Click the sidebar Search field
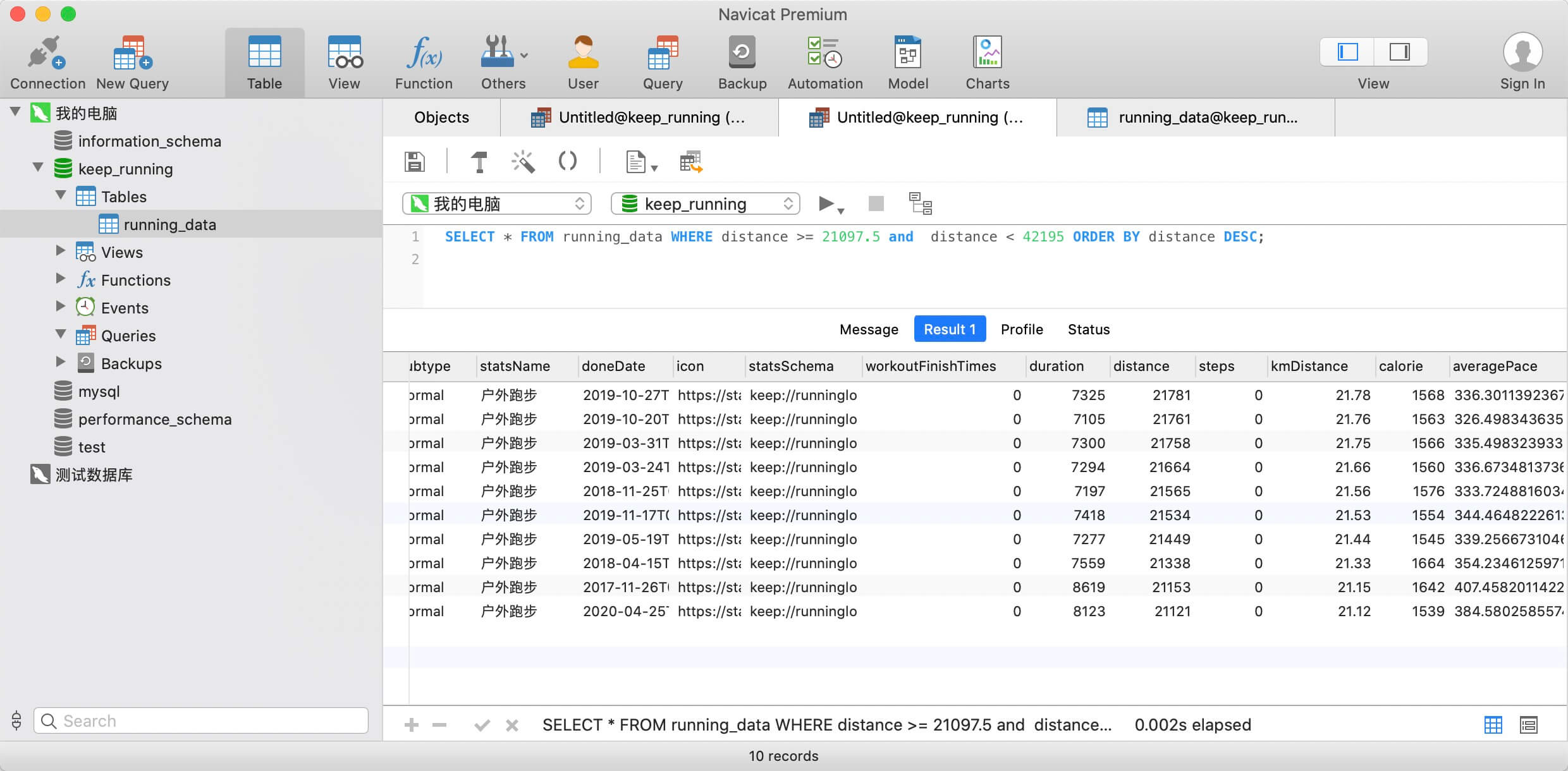This screenshot has height=771, width=1568. coord(201,720)
